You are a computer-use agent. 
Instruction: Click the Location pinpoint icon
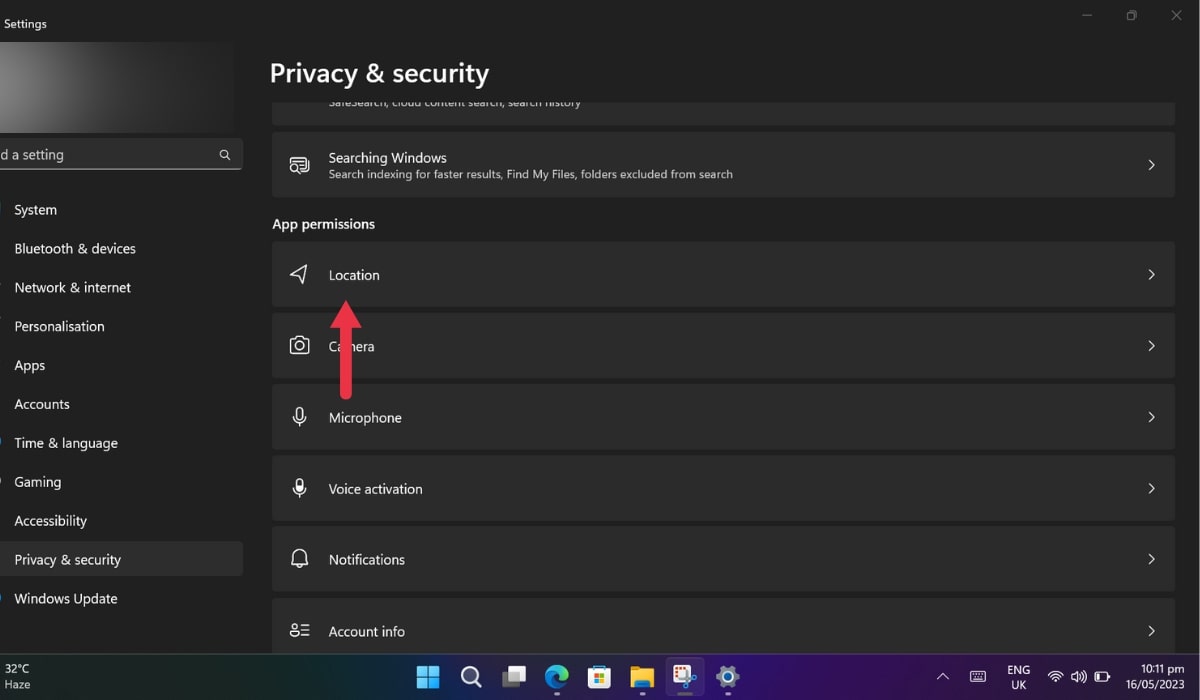click(298, 273)
